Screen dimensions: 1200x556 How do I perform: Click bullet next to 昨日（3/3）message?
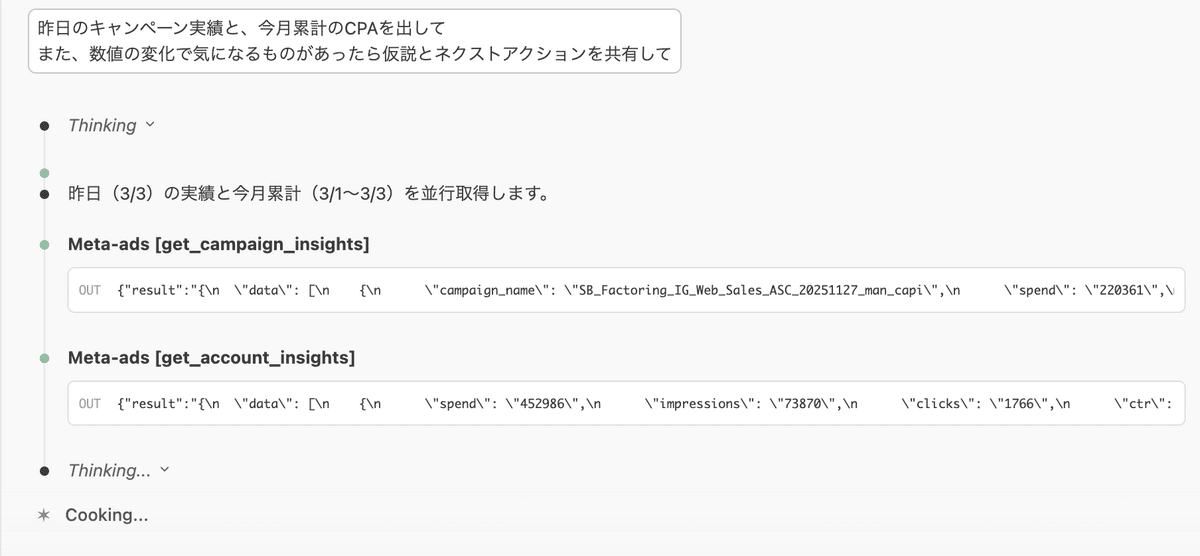coord(44,194)
